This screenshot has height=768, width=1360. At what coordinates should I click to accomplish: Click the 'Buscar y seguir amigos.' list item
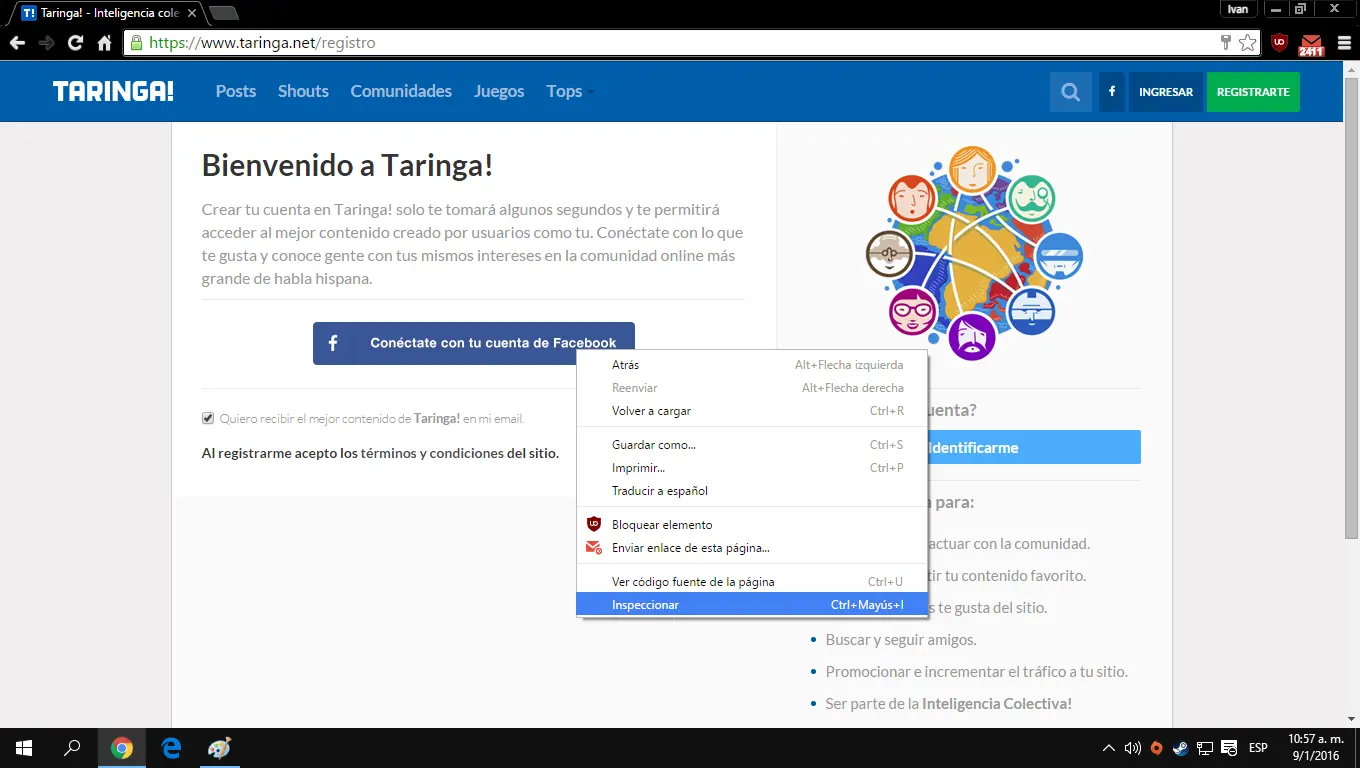point(901,640)
